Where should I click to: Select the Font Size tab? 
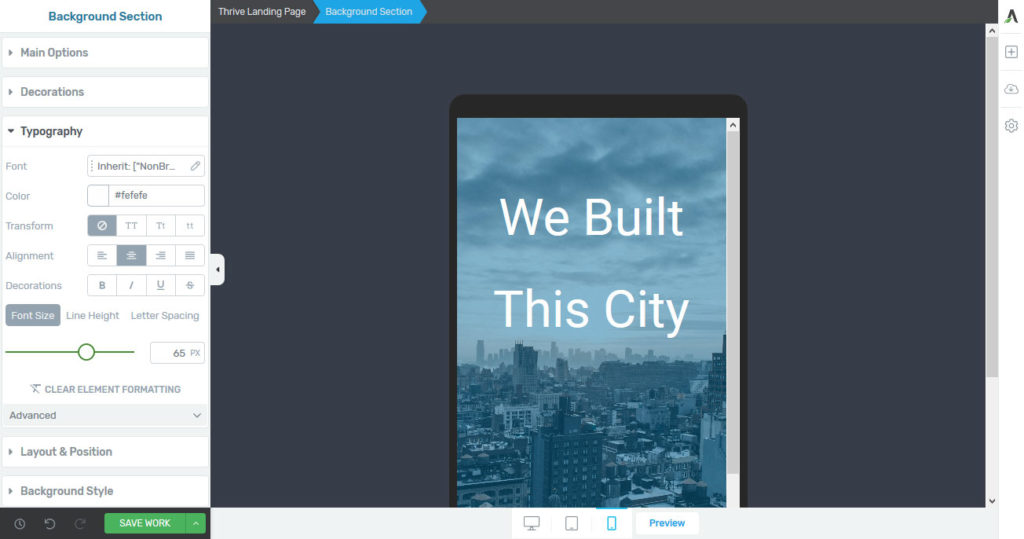(x=33, y=316)
